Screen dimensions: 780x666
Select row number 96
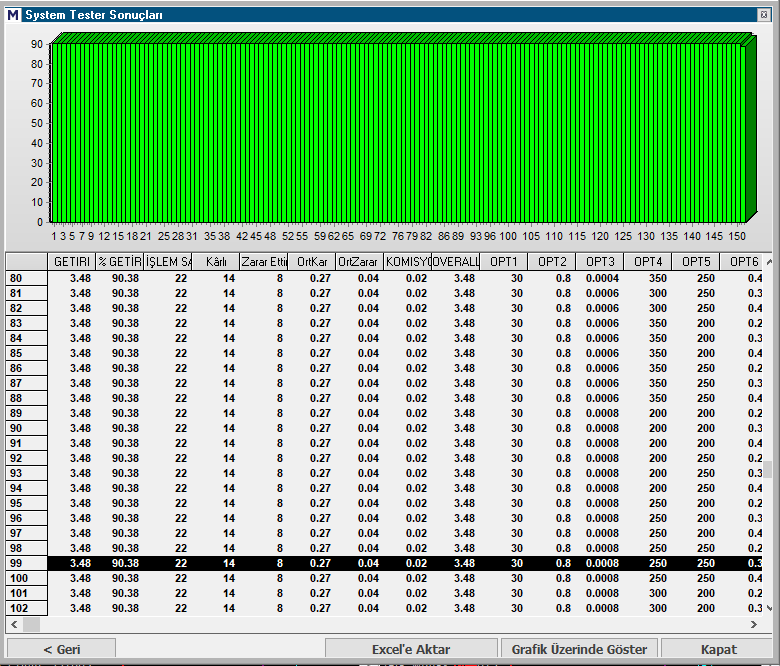point(26,518)
